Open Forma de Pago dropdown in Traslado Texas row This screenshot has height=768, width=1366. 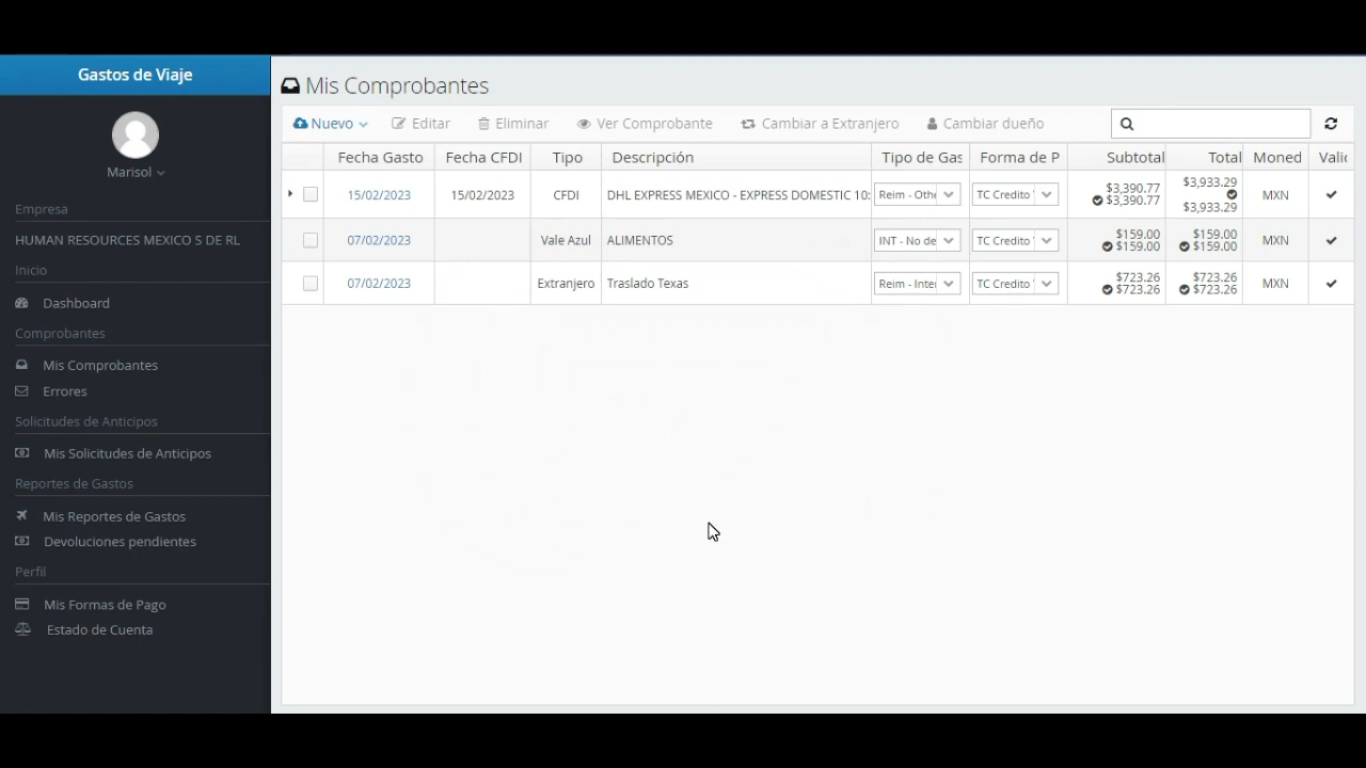point(1015,283)
